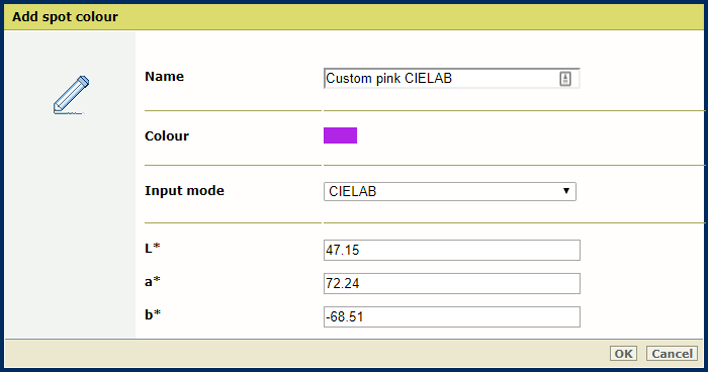Open the Input mode CIELAB combo box

(x=450, y=191)
